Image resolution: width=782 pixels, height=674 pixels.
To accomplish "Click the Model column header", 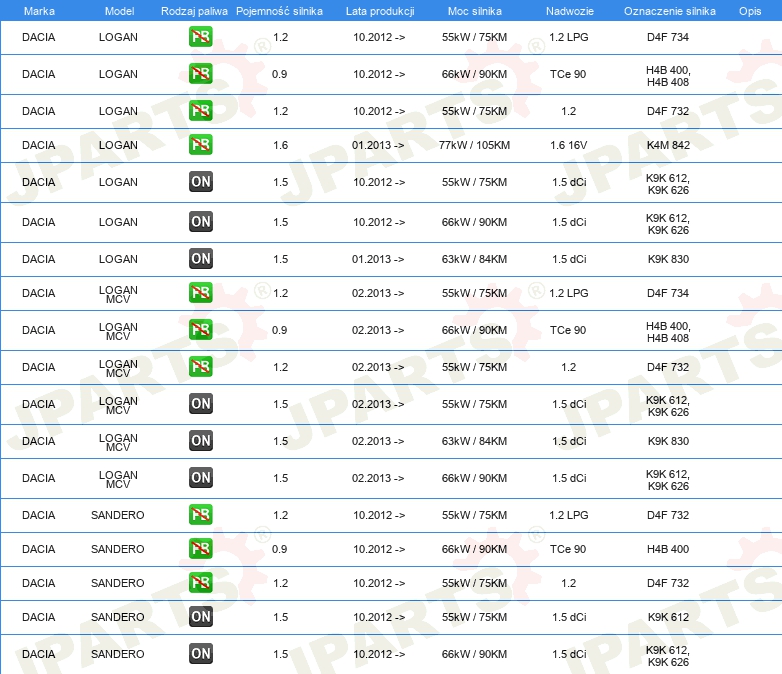I will (119, 11).
